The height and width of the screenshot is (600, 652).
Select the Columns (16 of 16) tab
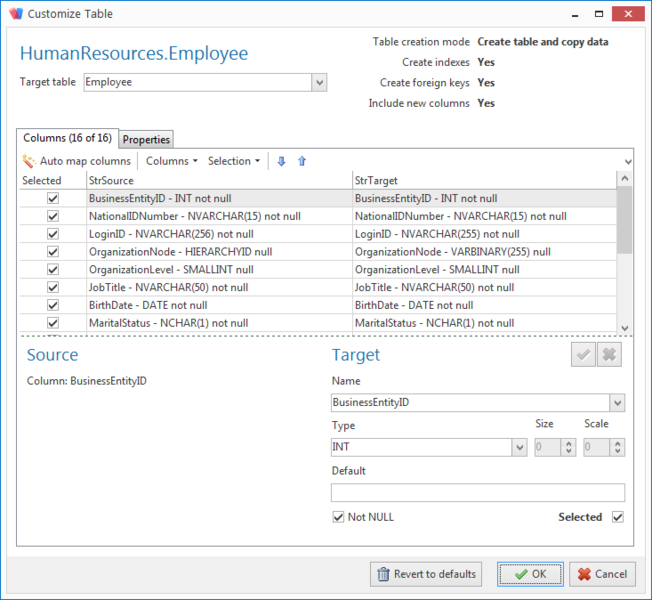[x=67, y=138]
